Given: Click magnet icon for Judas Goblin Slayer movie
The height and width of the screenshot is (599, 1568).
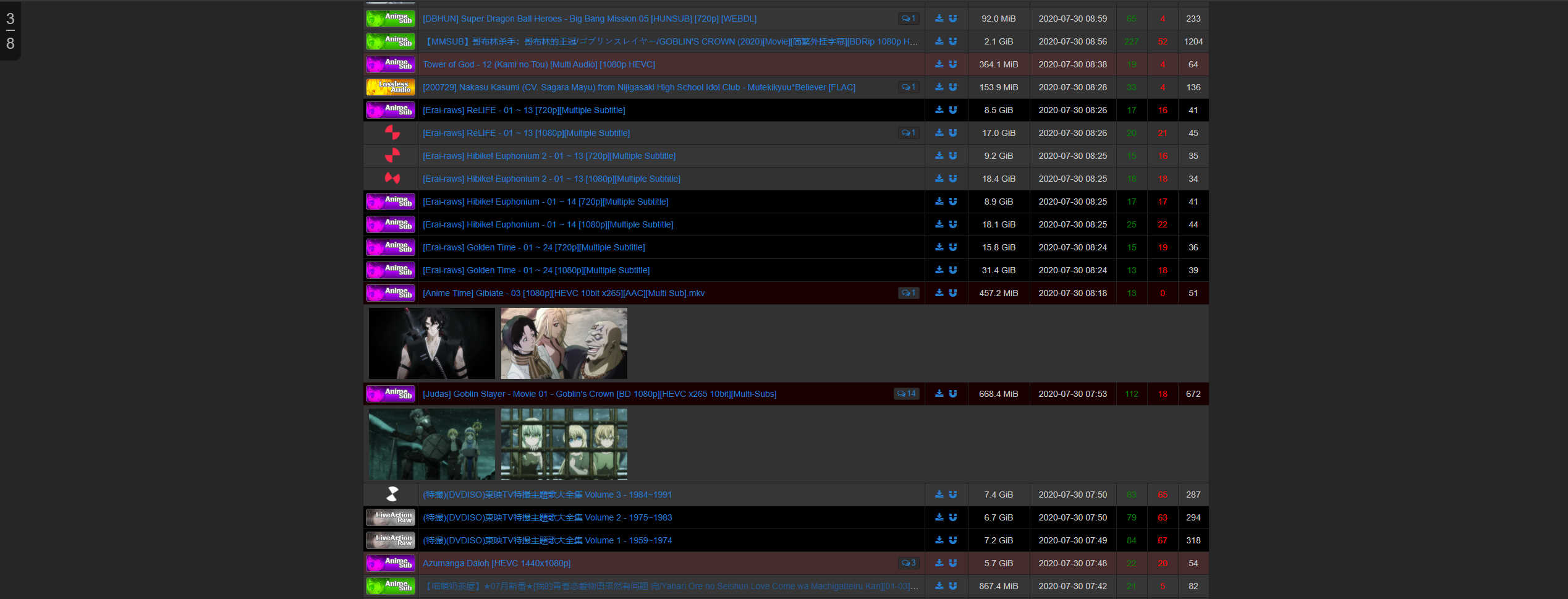Looking at the screenshot, I should click(x=953, y=394).
